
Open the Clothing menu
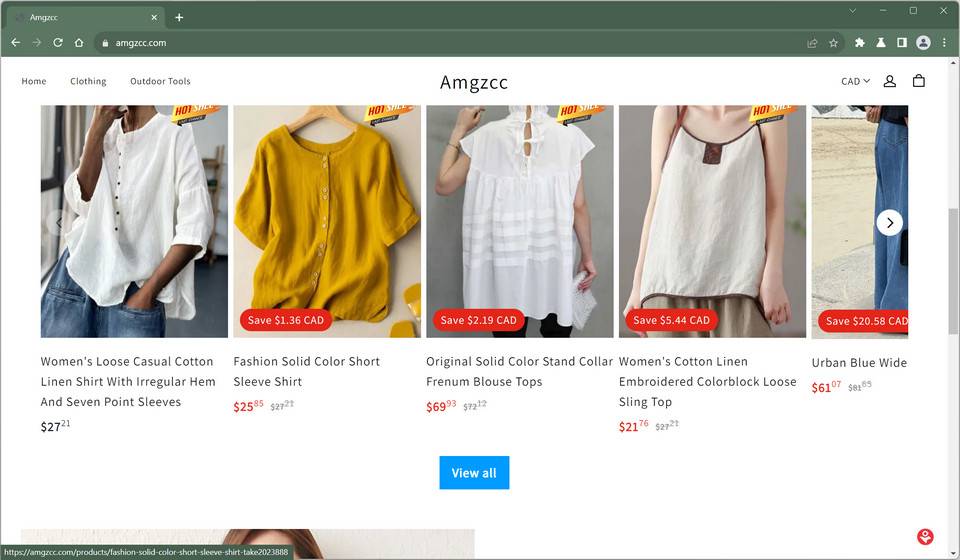click(x=88, y=81)
